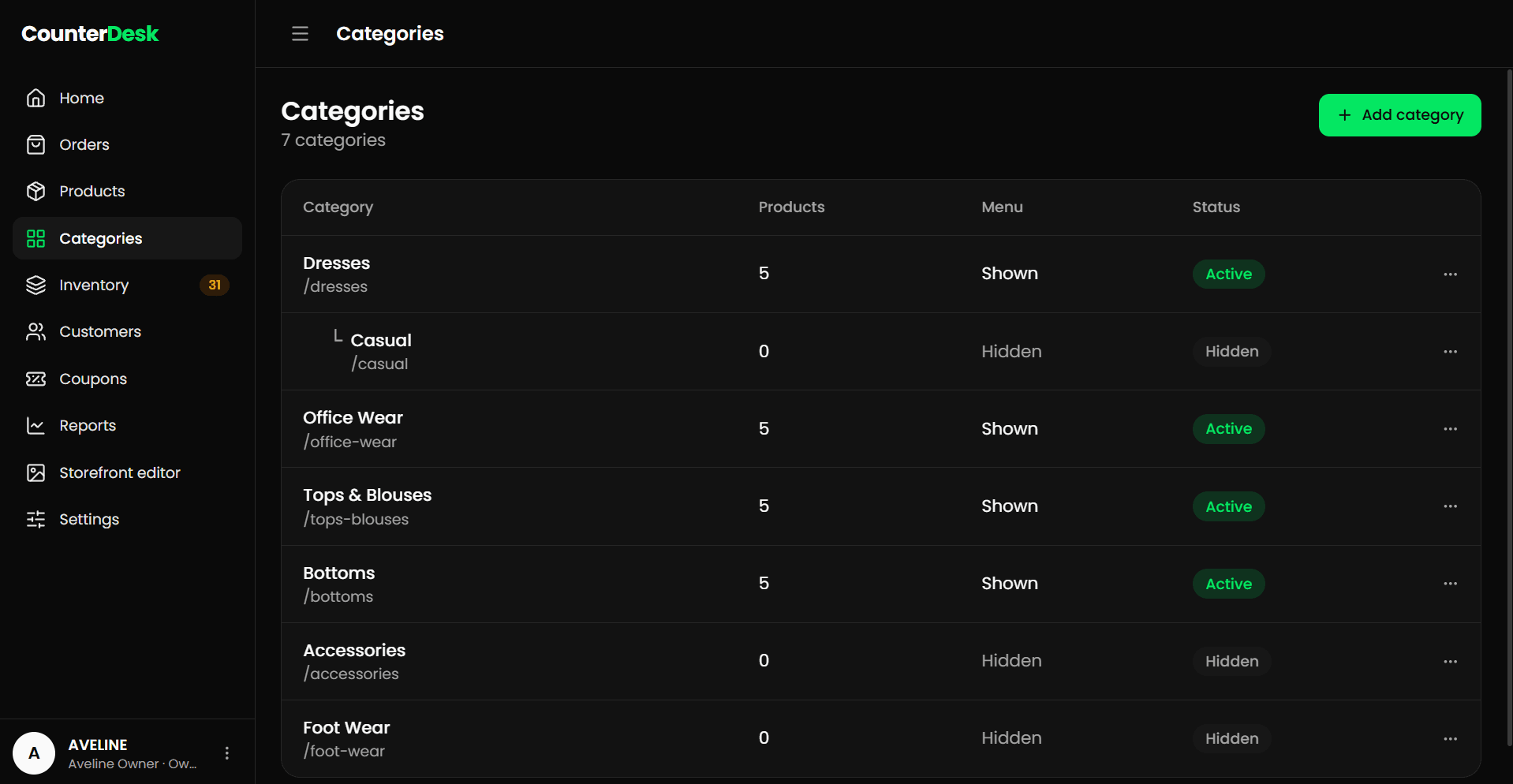The width and height of the screenshot is (1513, 784).
Task: Click the Active status badge for Dresses
Action: click(1228, 274)
